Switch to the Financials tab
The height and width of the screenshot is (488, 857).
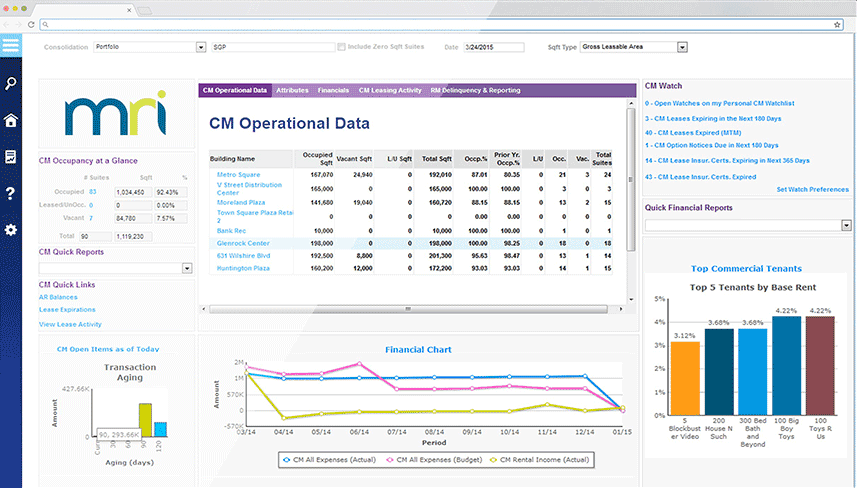[333, 90]
